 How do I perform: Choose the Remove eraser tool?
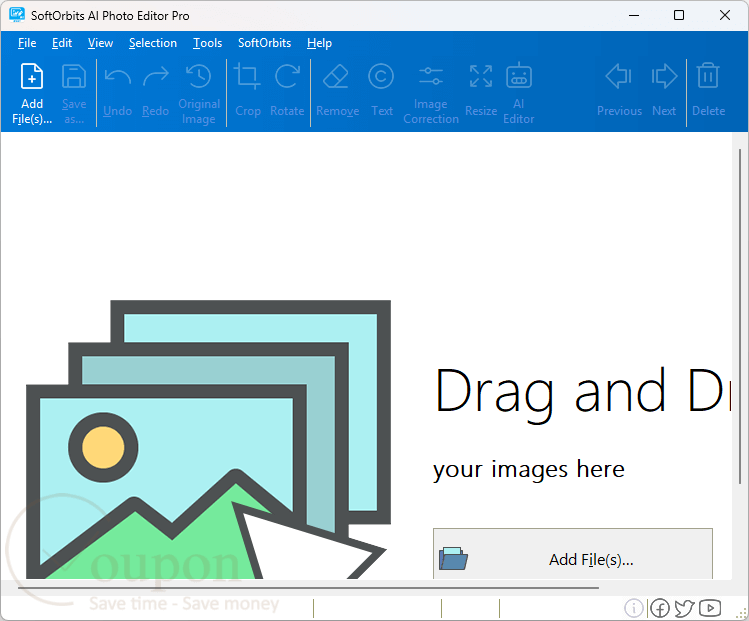[x=336, y=76]
